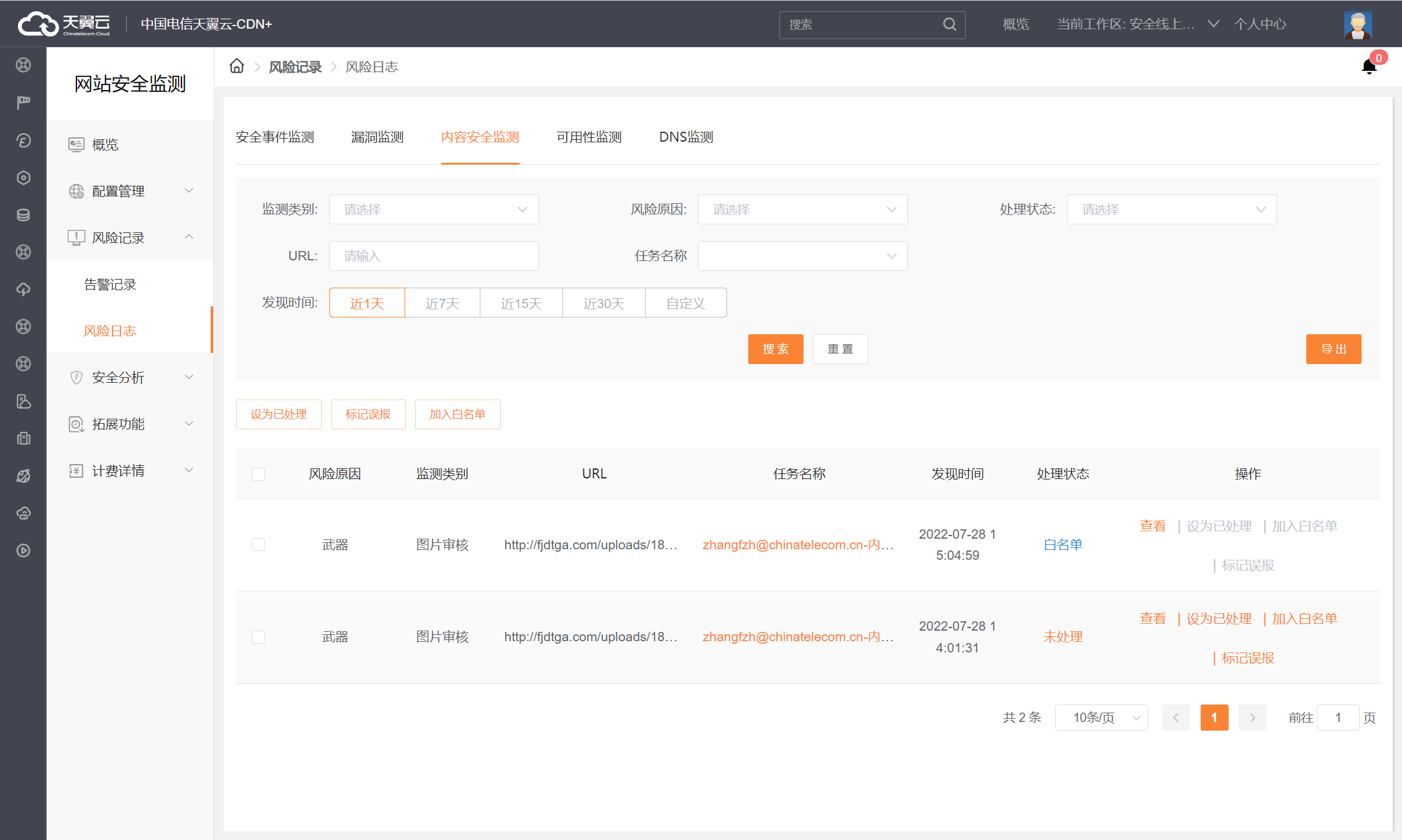This screenshot has width=1402, height=840.
Task: Click the flag icon in left rail
Action: 24,103
